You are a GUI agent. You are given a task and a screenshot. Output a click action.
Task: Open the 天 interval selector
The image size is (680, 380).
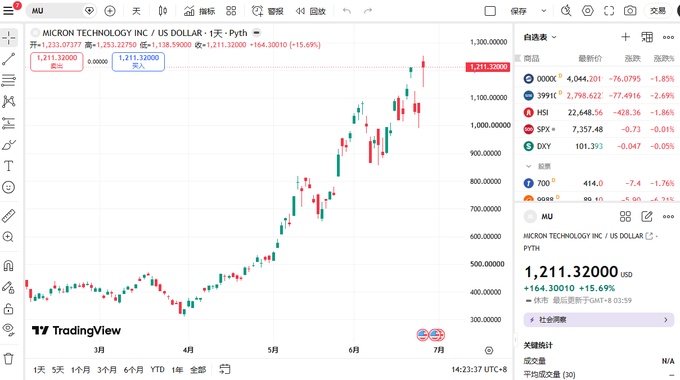click(x=136, y=11)
